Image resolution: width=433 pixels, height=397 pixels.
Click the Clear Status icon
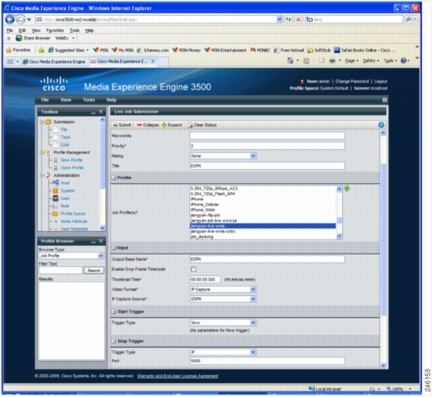coord(191,125)
